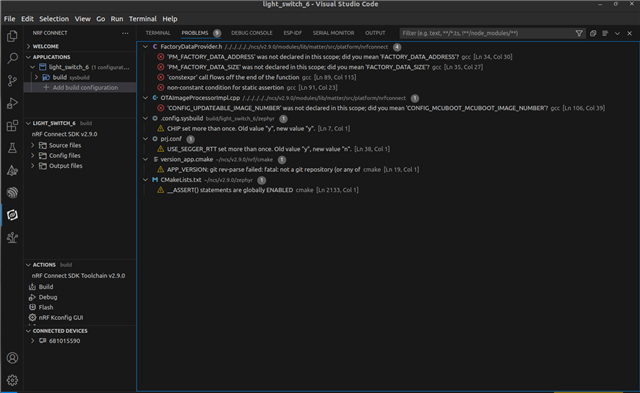This screenshot has width=640, height=393.
Task: Select PM_FACTORY_DATA_SIZE error entry
Action: click(x=387, y=67)
